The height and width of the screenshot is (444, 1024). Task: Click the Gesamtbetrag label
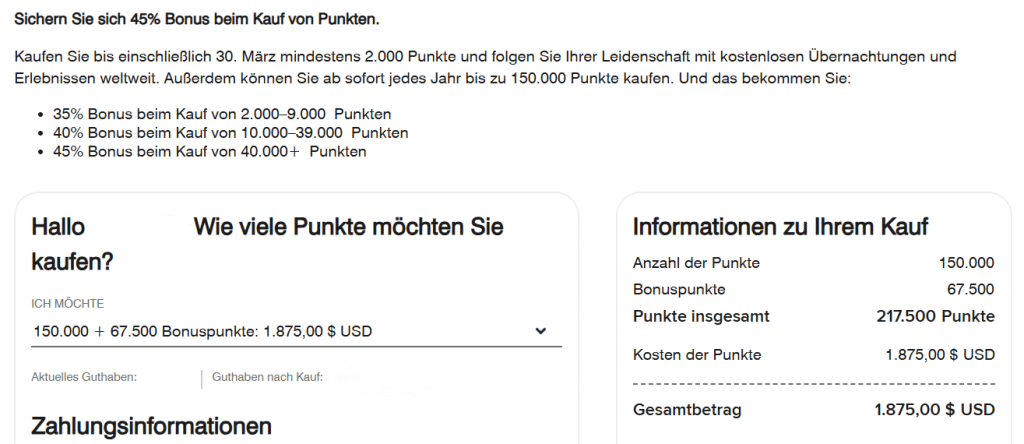687,410
